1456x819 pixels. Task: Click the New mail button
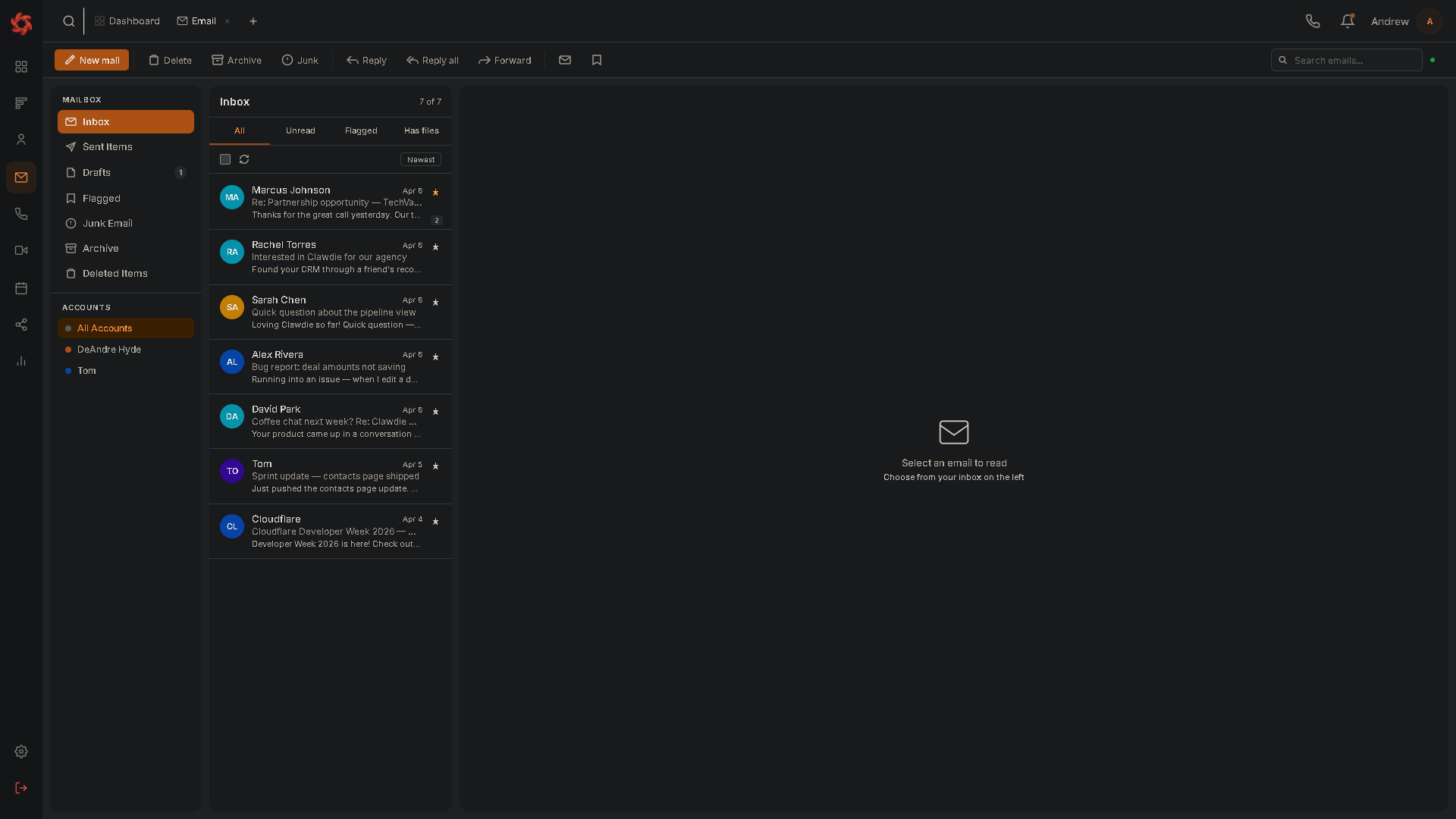click(x=92, y=60)
